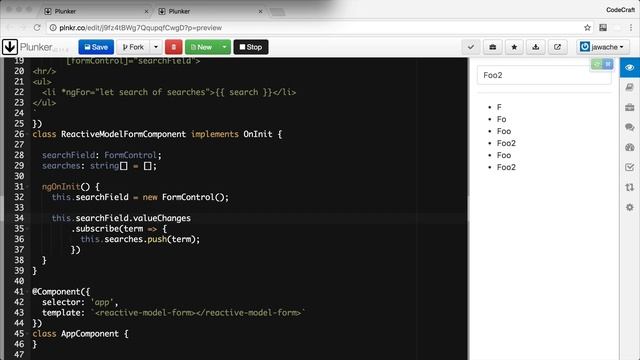Click the blue preview close button
The image size is (640, 360).
608,64
